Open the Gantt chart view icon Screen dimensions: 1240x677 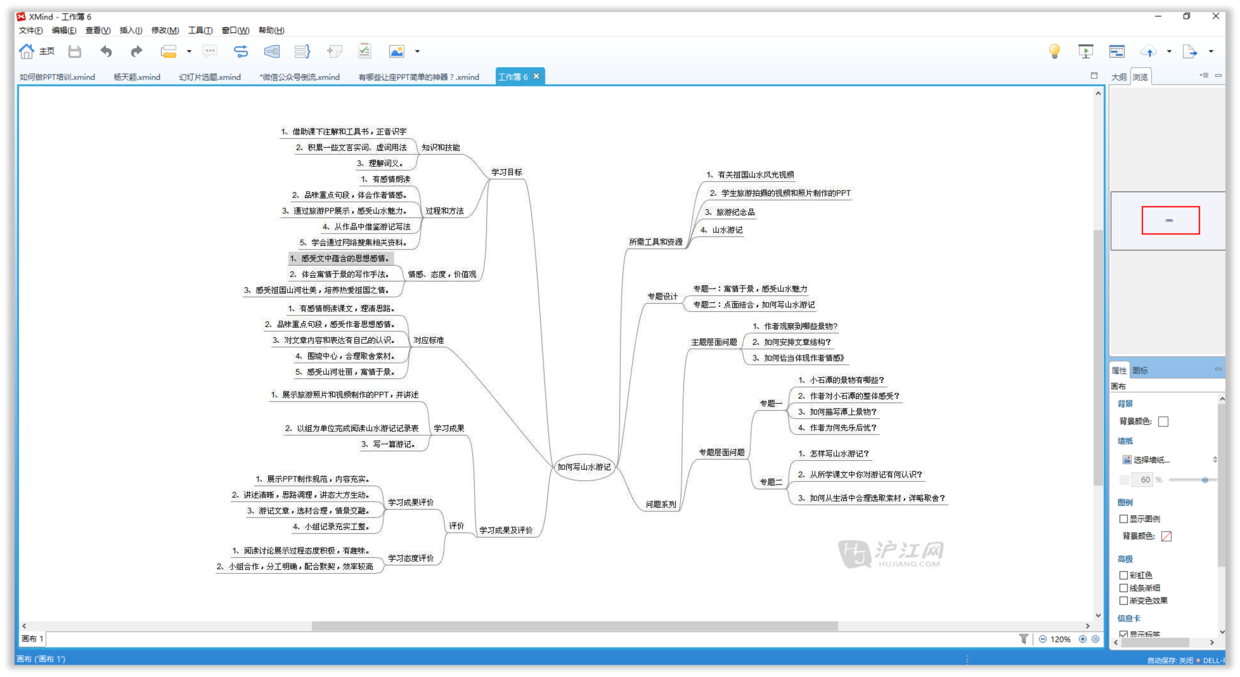[1117, 51]
